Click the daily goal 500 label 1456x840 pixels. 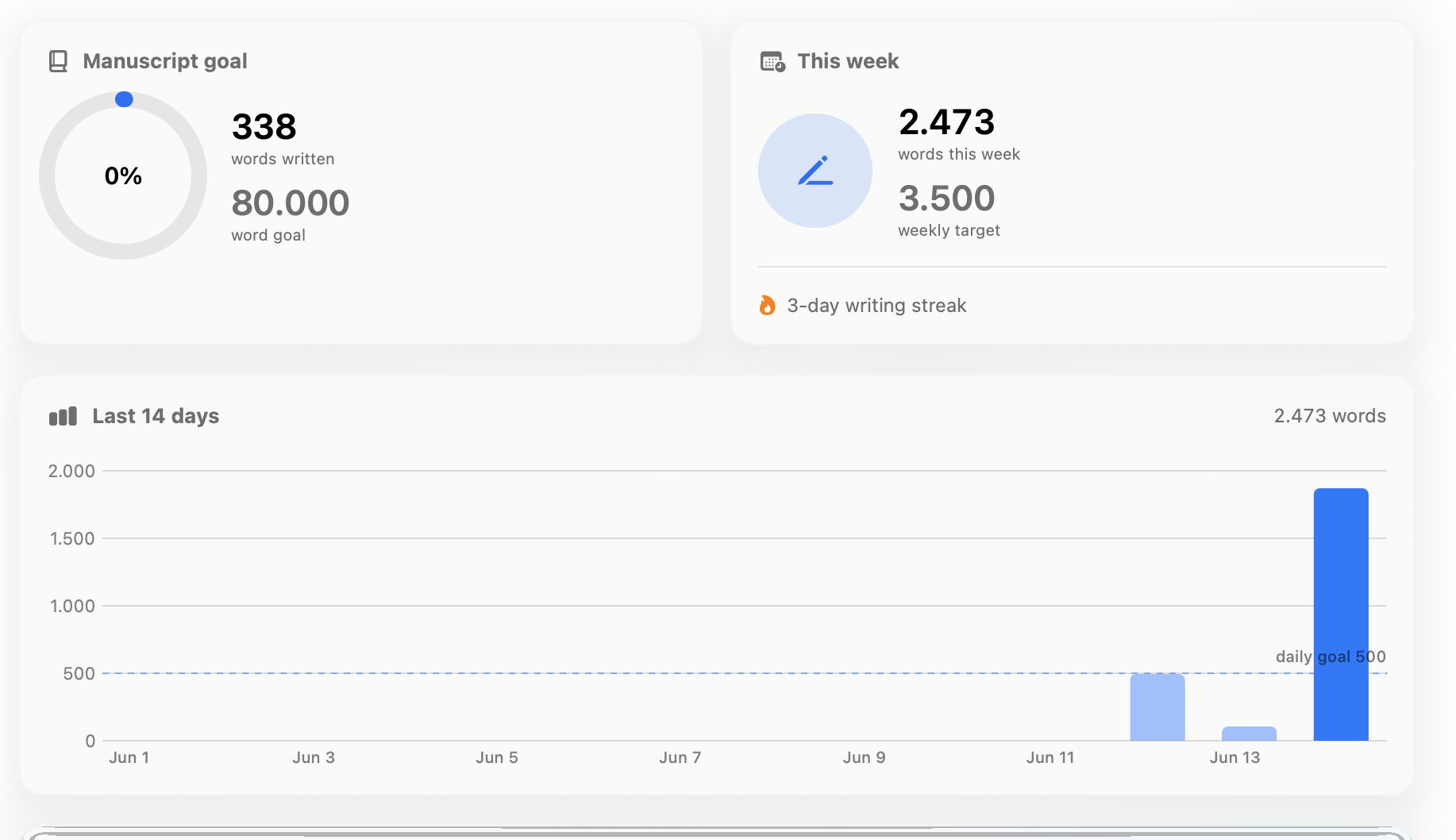(1331, 657)
